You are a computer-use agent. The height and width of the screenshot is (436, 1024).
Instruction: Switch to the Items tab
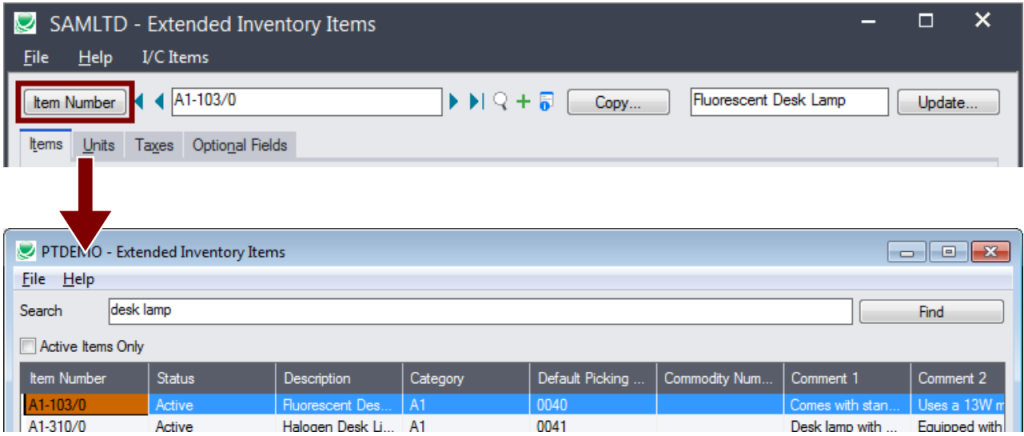[x=46, y=144]
